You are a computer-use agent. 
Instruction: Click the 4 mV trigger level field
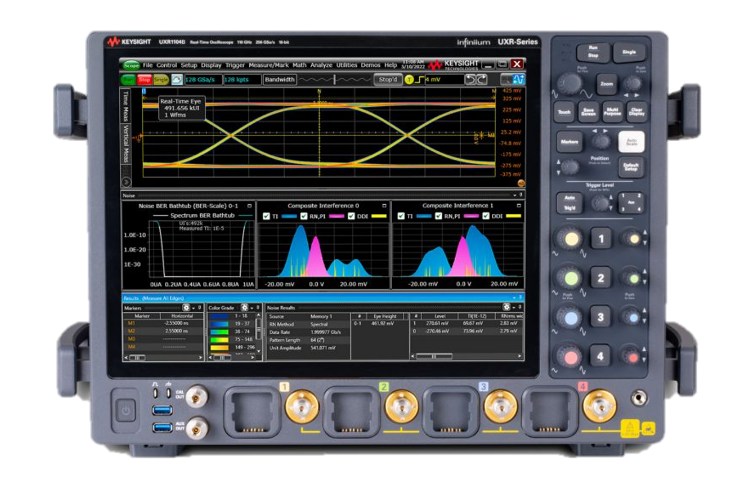[444, 79]
